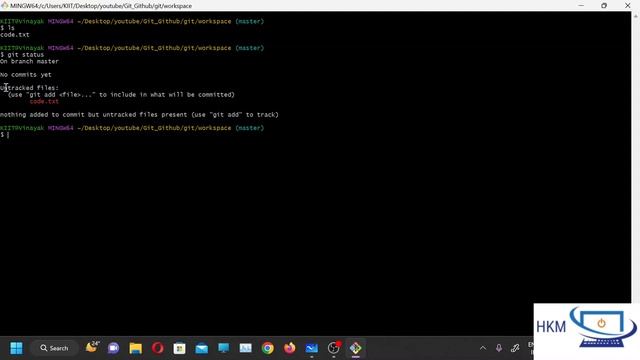
Task: Click the red untracked code.txt filename
Action: tap(44, 101)
